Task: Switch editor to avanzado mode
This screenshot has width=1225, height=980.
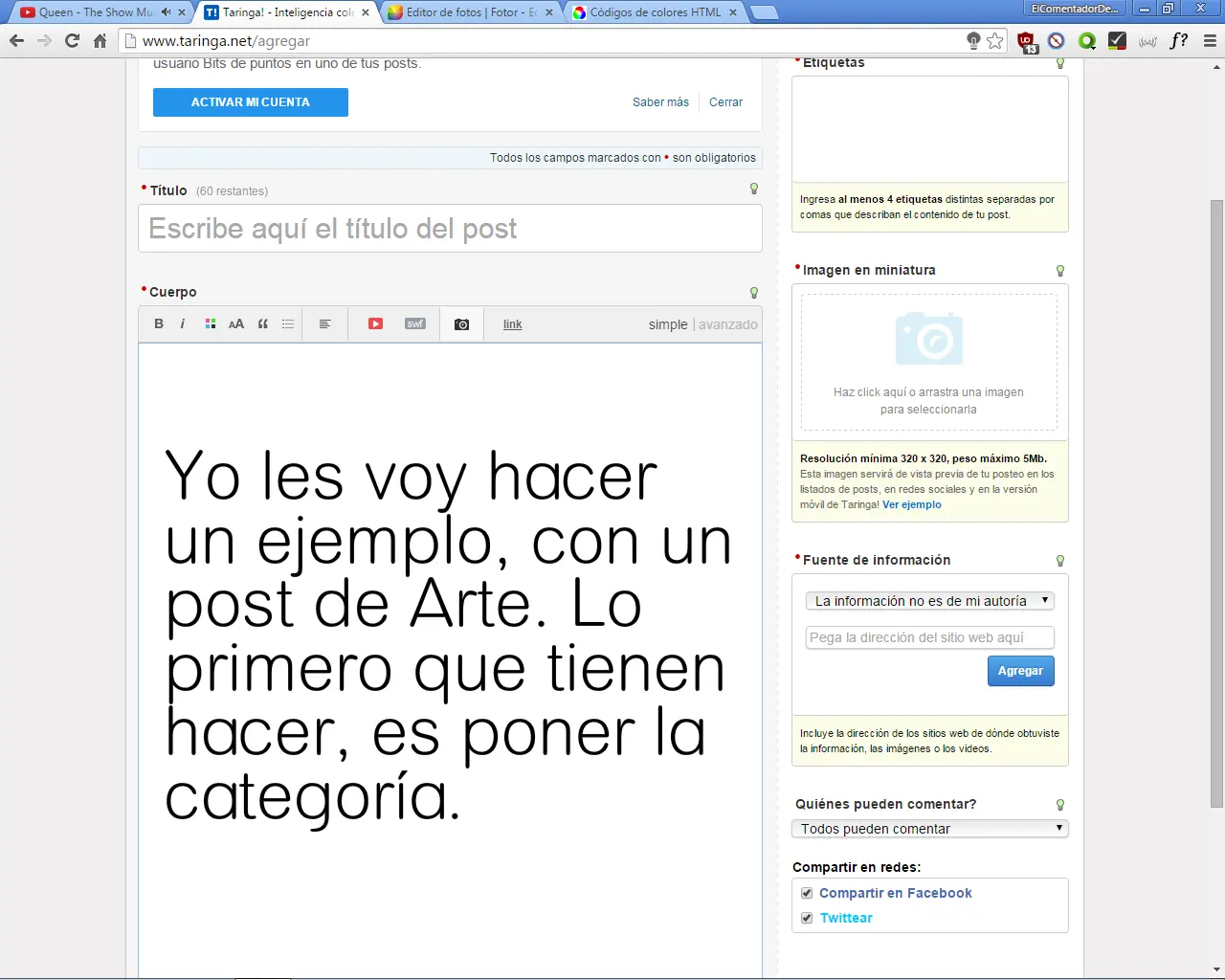Action: pyautogui.click(x=728, y=324)
